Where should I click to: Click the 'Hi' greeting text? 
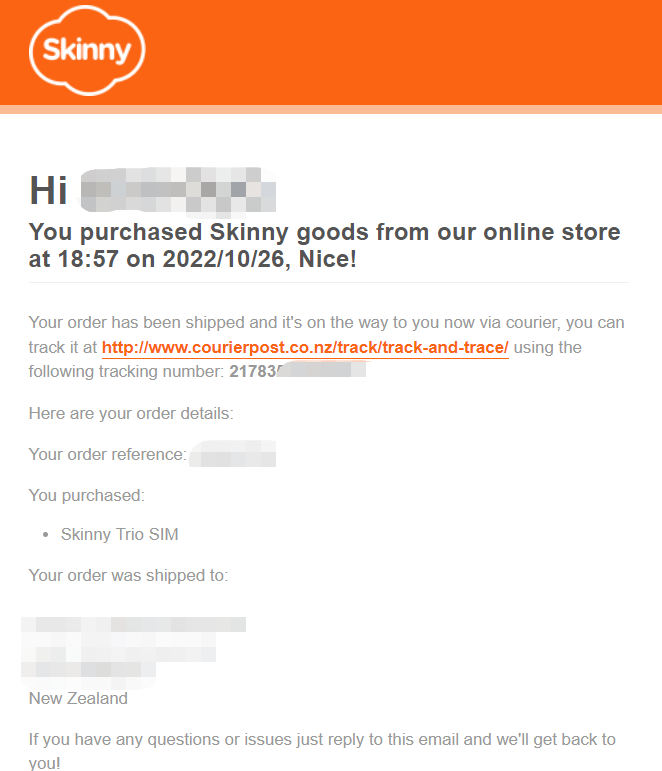tap(48, 191)
